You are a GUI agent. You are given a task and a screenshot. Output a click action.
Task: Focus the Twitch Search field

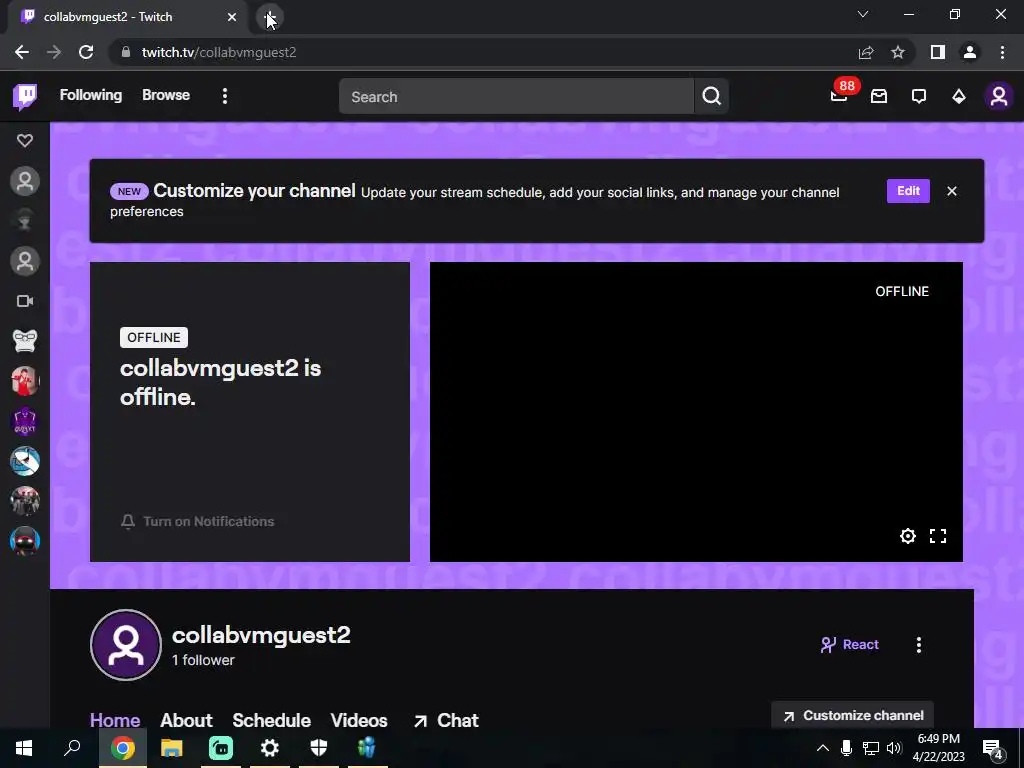coord(517,97)
